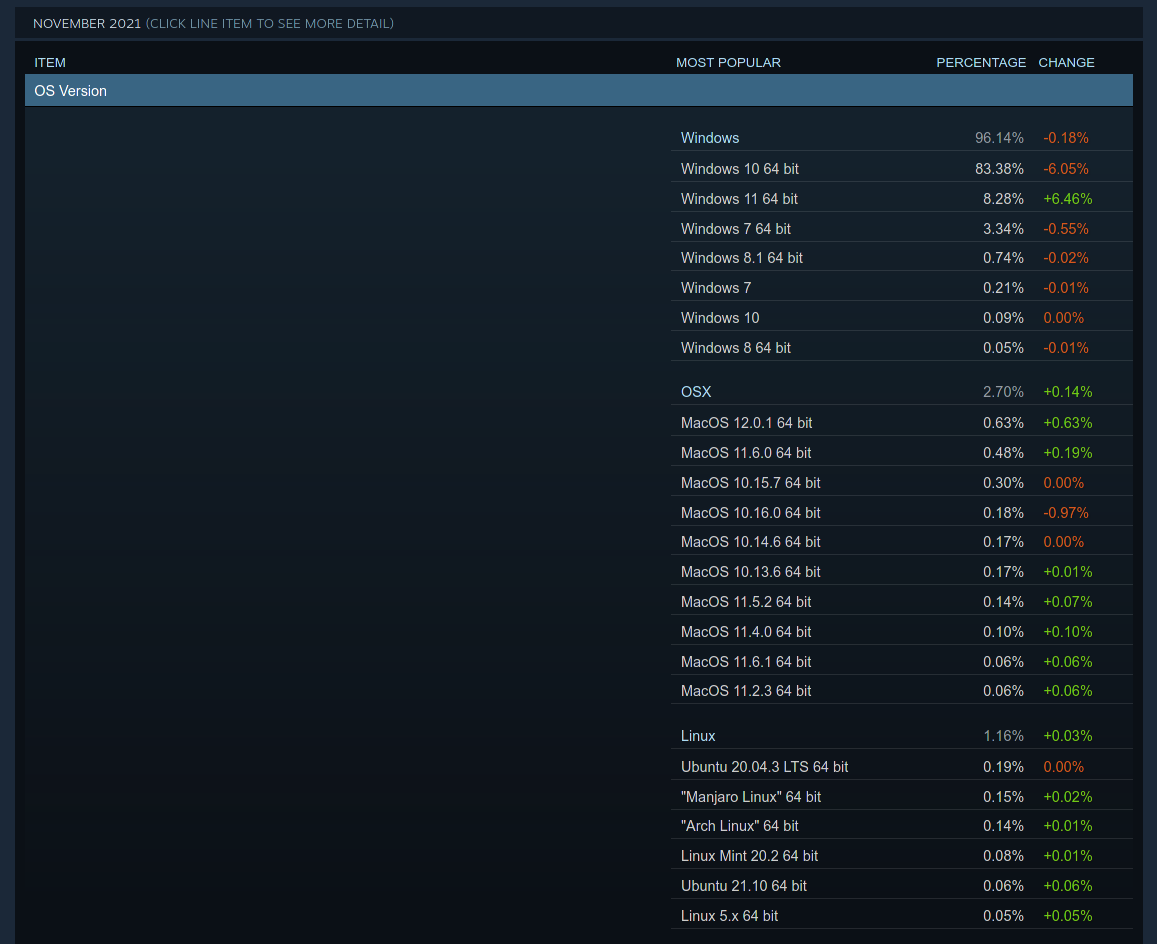Click the -0.97% change value
This screenshot has width=1157, height=944.
1066,512
